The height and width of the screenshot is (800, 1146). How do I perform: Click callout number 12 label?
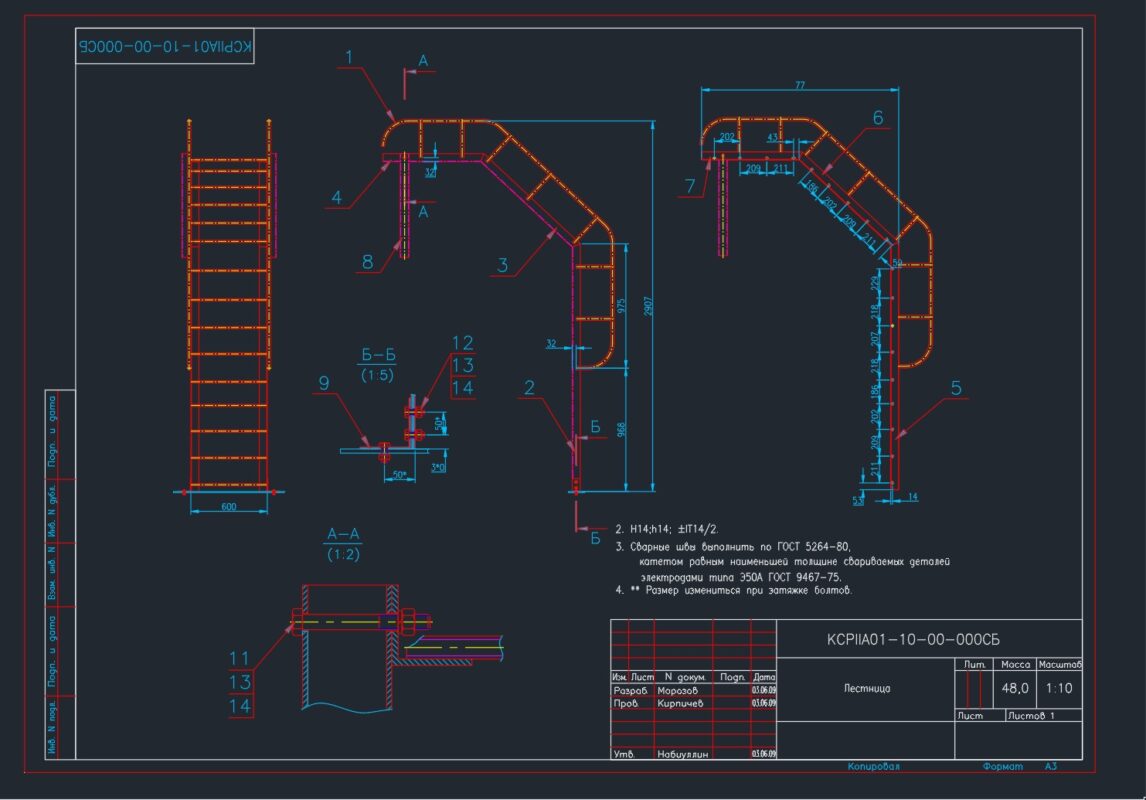click(462, 343)
